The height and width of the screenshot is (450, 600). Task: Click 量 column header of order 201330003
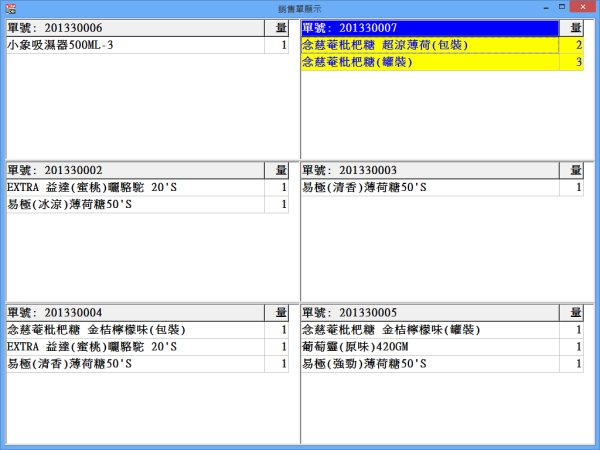point(571,170)
